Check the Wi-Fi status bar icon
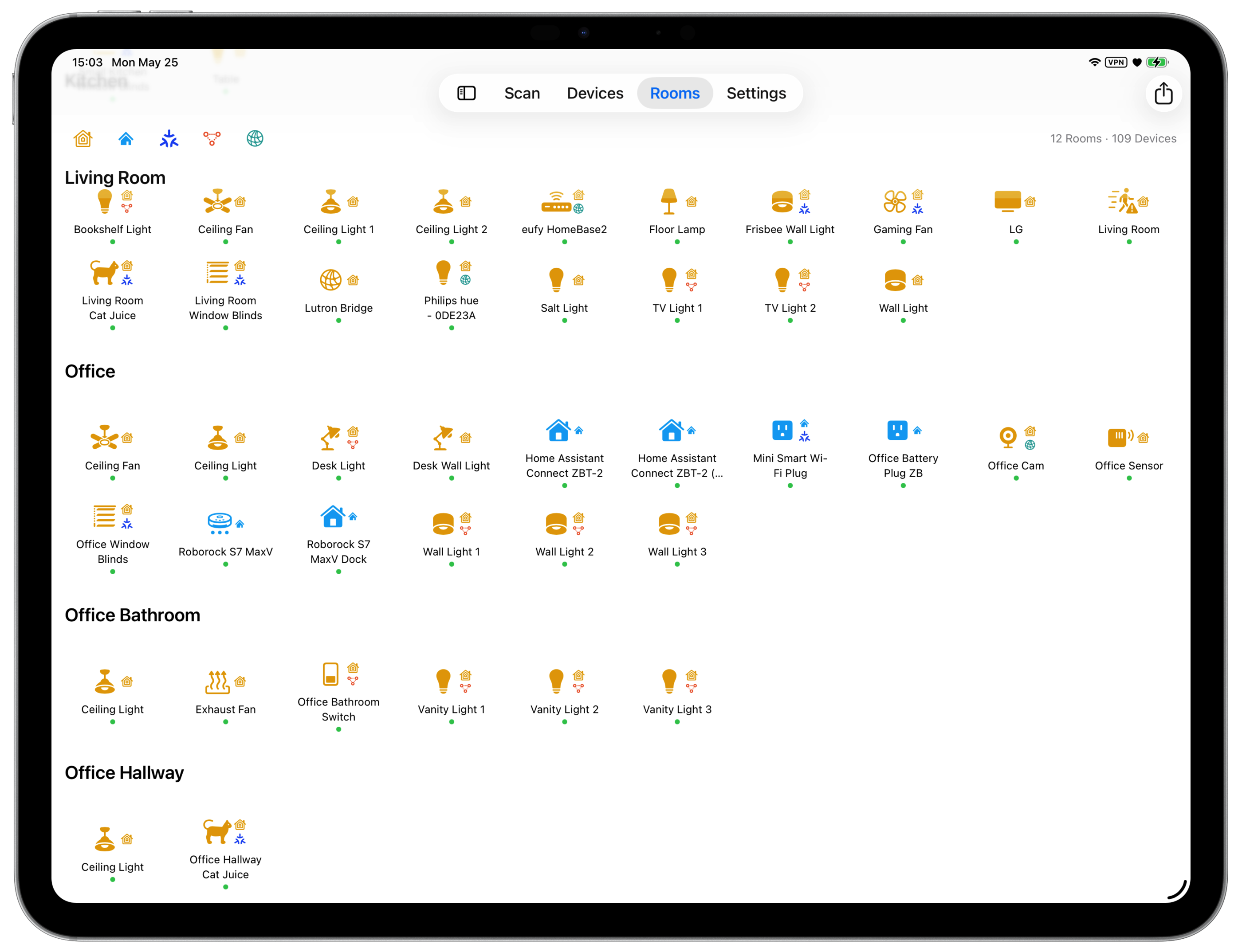Image resolution: width=1242 pixels, height=952 pixels. pos(1095,63)
